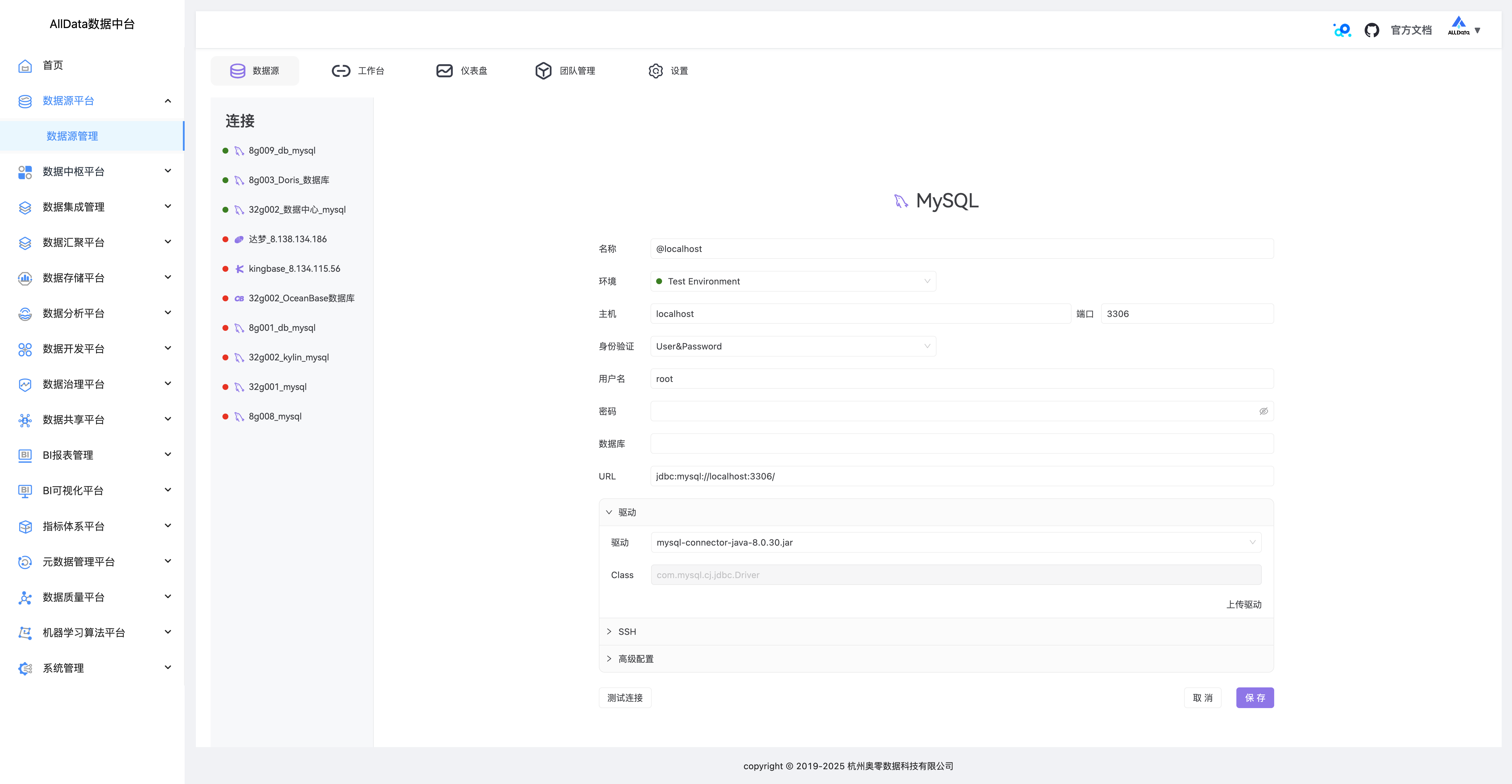Expand the 数据中枢平台 menu chevron
This screenshot has width=1512, height=784.
(x=168, y=171)
